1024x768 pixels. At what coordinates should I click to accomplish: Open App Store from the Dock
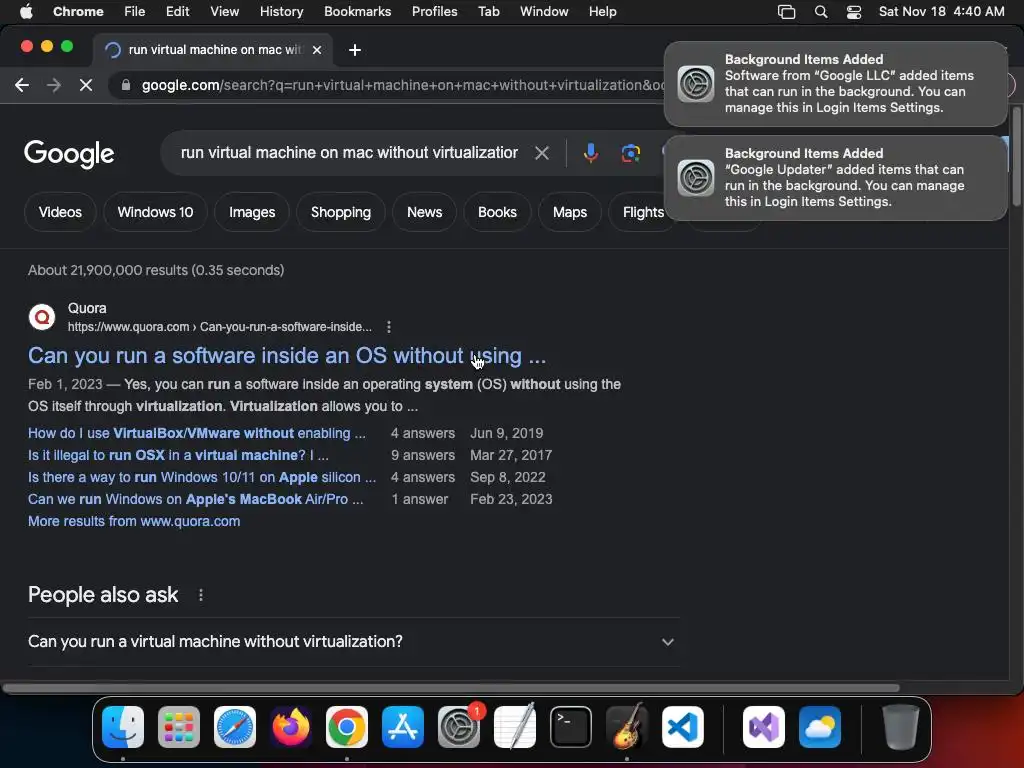[x=403, y=726]
